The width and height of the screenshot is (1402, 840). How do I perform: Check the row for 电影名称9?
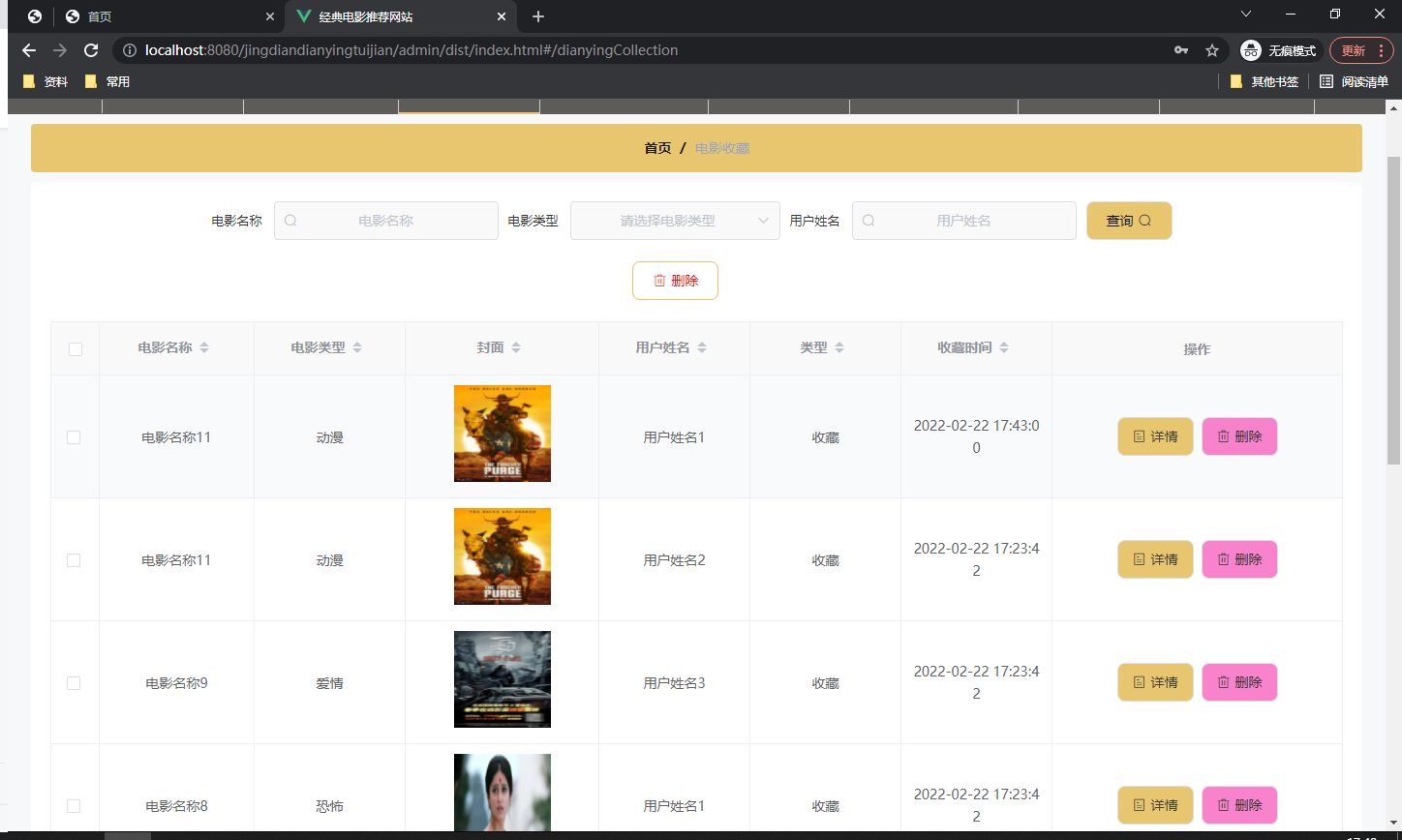(x=74, y=683)
